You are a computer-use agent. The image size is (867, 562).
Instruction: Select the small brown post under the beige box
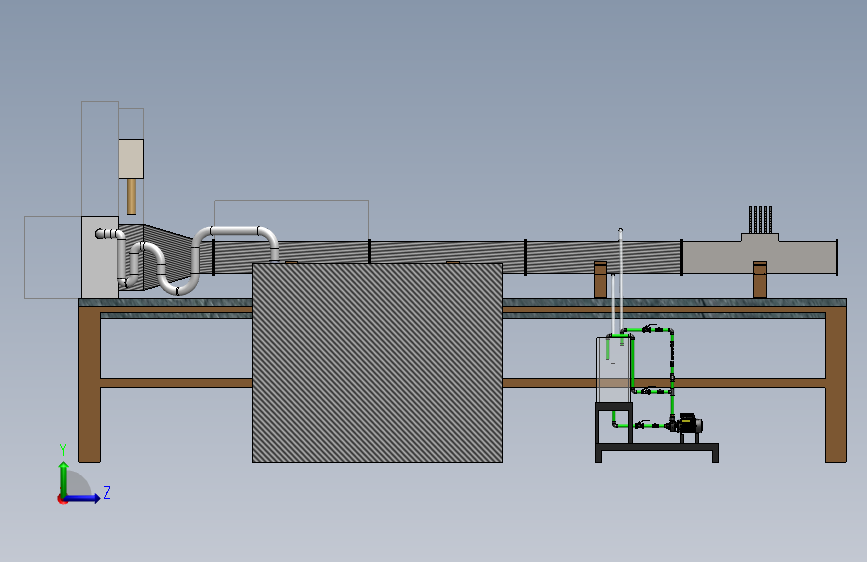132,196
